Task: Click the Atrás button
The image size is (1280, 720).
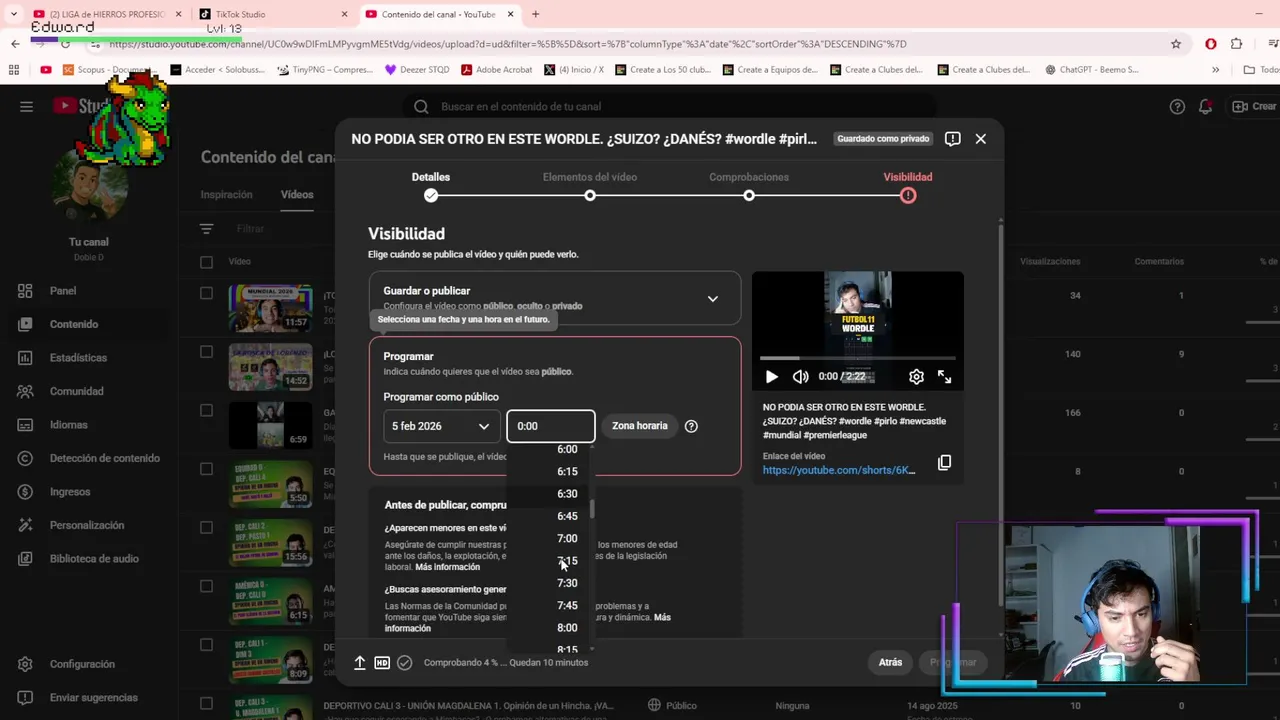Action: tap(890, 662)
